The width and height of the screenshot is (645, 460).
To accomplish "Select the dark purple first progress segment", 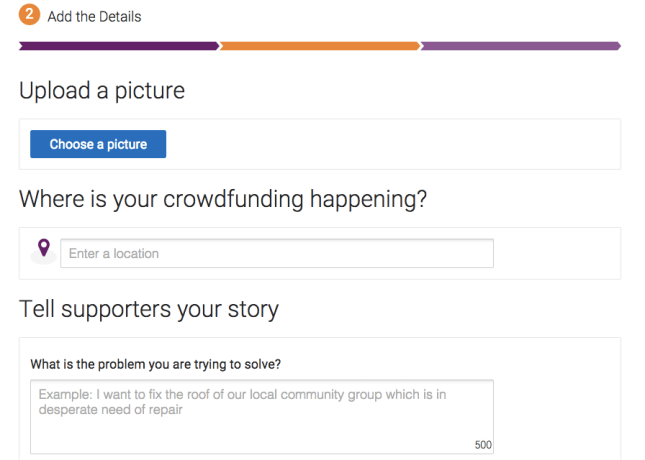I will (x=118, y=45).
